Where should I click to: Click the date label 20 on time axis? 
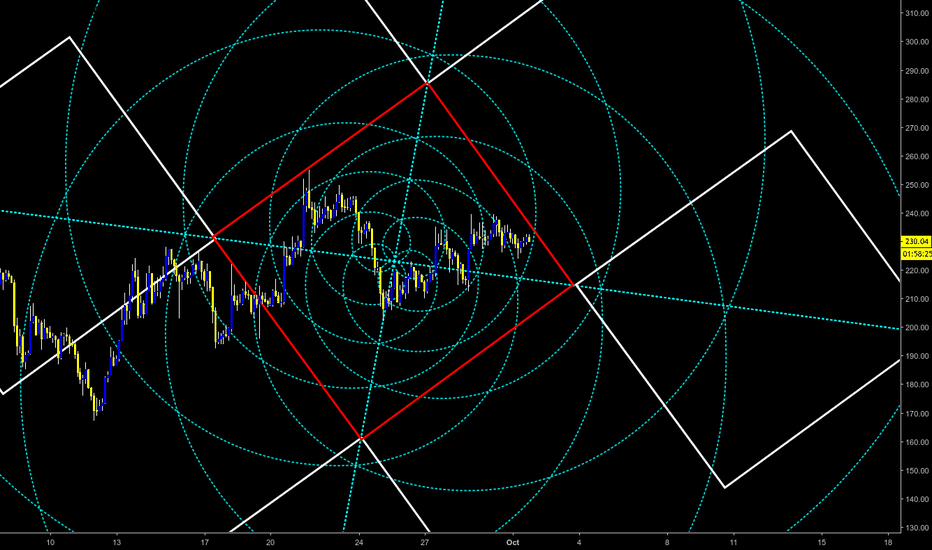point(270,542)
